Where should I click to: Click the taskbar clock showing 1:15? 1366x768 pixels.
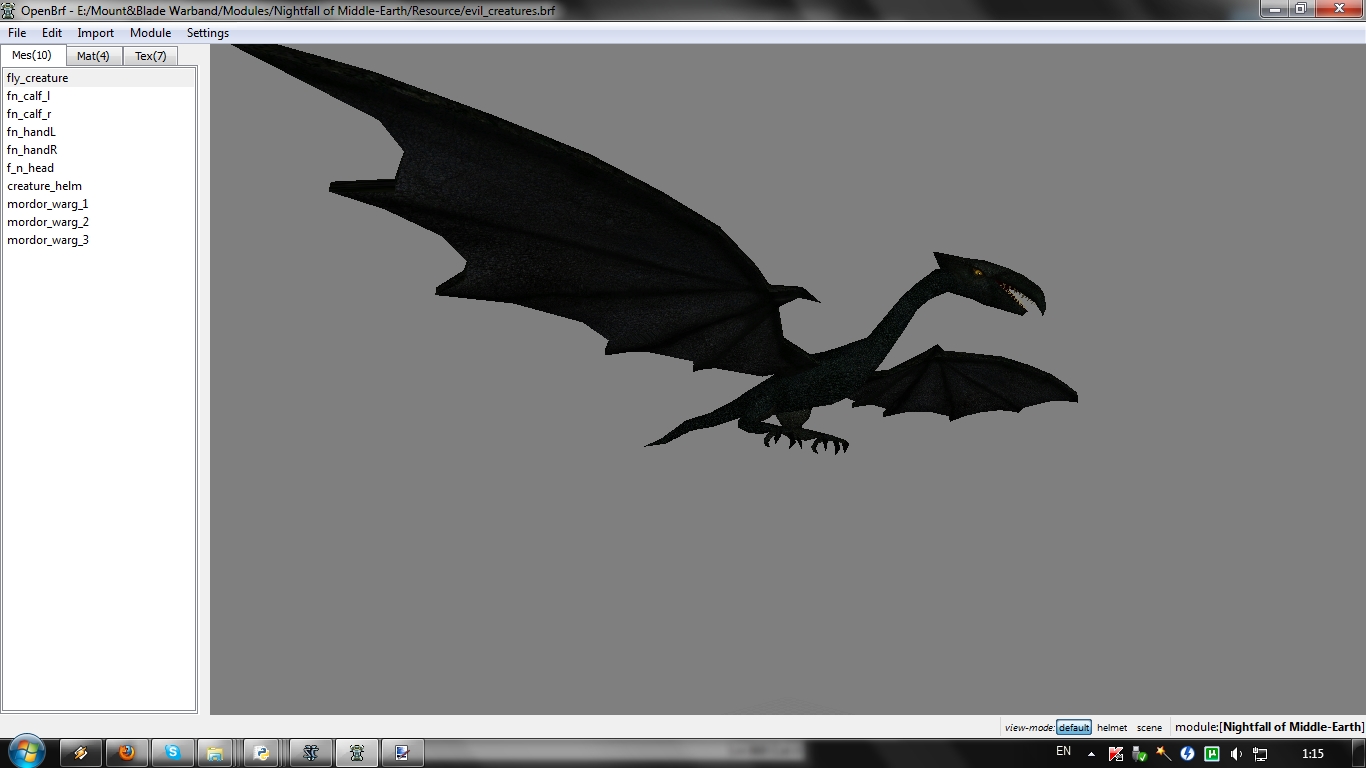(1313, 754)
